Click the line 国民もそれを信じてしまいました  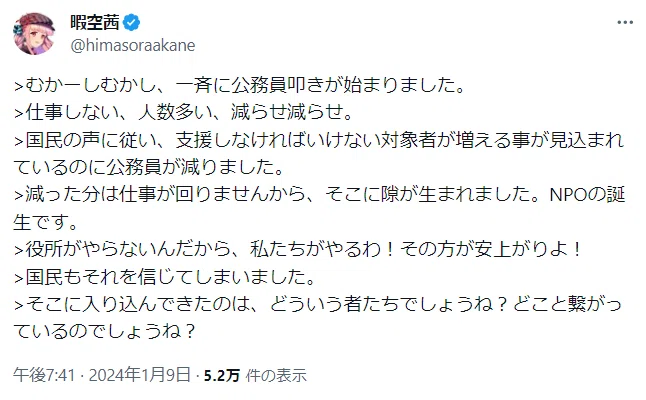(165, 277)
